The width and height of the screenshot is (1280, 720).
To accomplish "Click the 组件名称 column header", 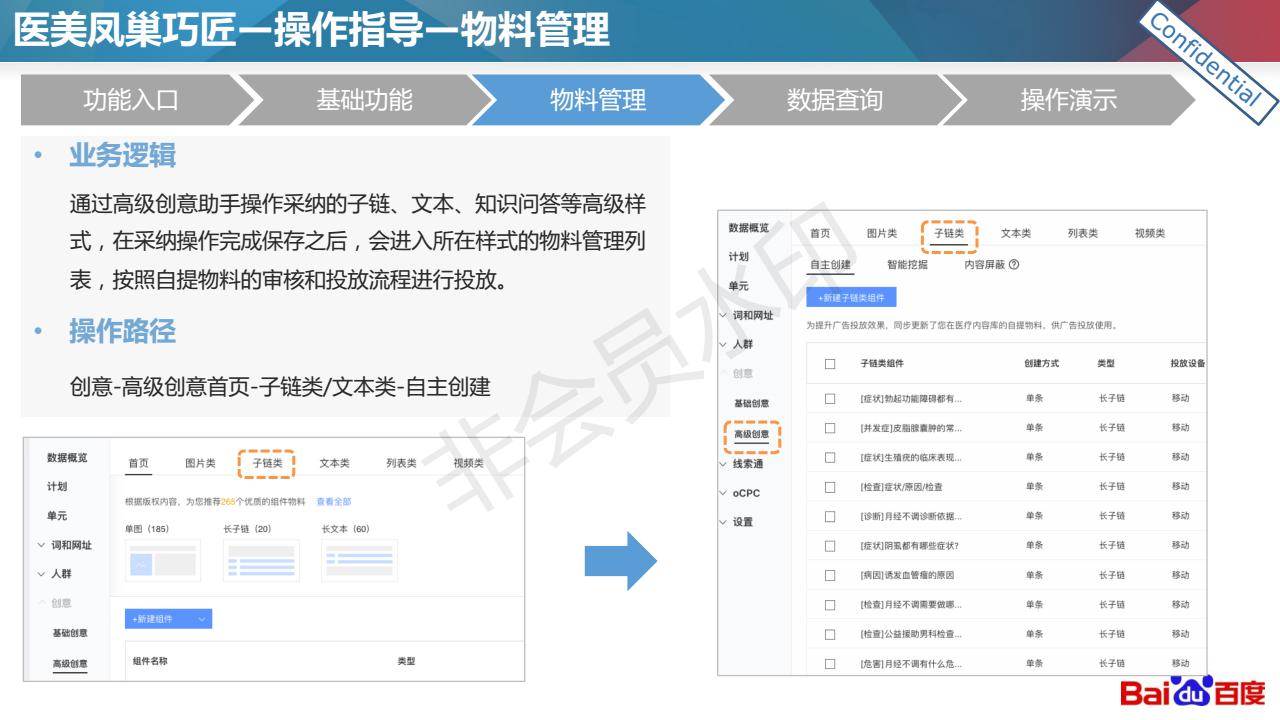I will [x=150, y=661].
